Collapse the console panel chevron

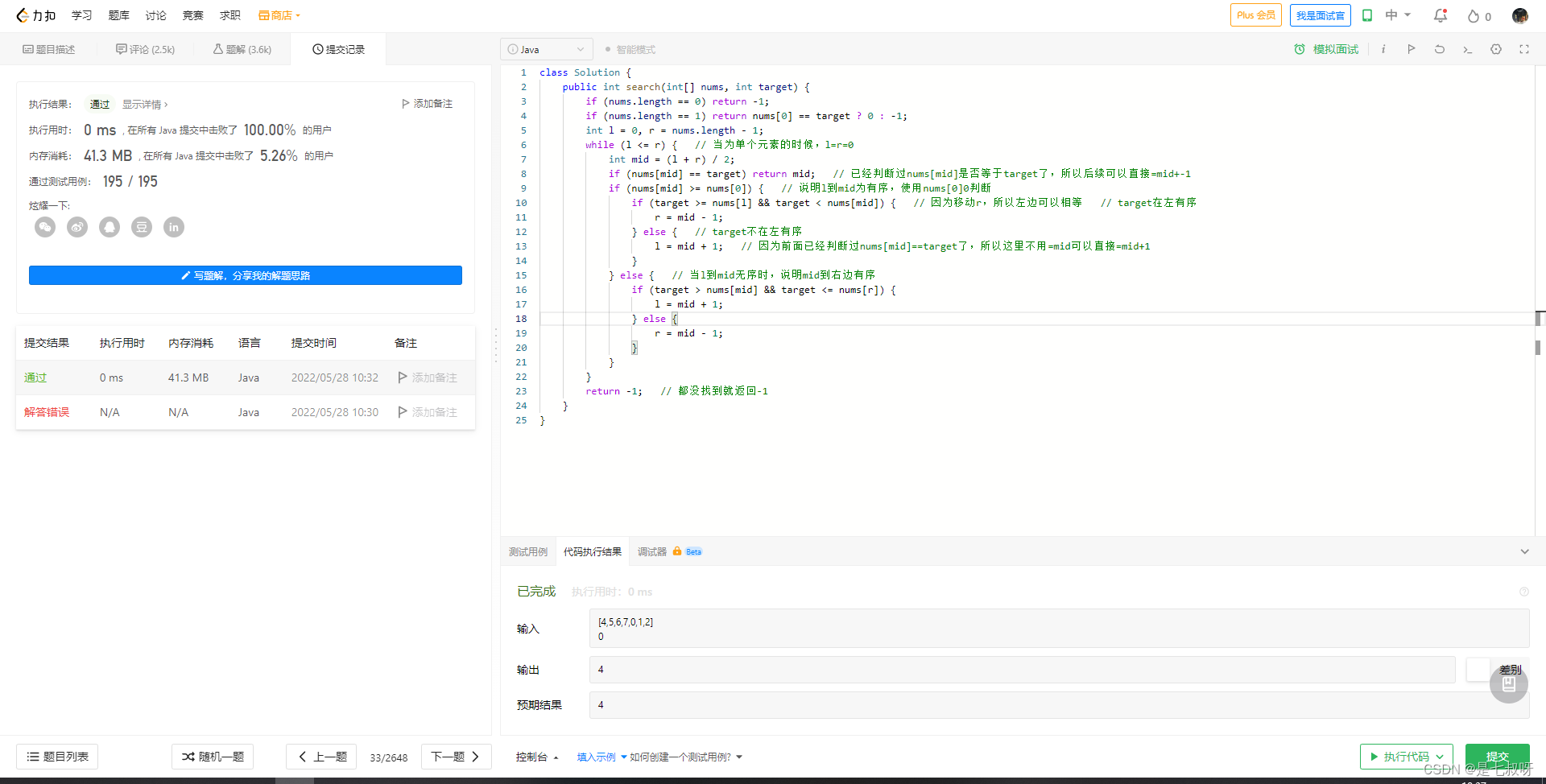click(x=1524, y=551)
